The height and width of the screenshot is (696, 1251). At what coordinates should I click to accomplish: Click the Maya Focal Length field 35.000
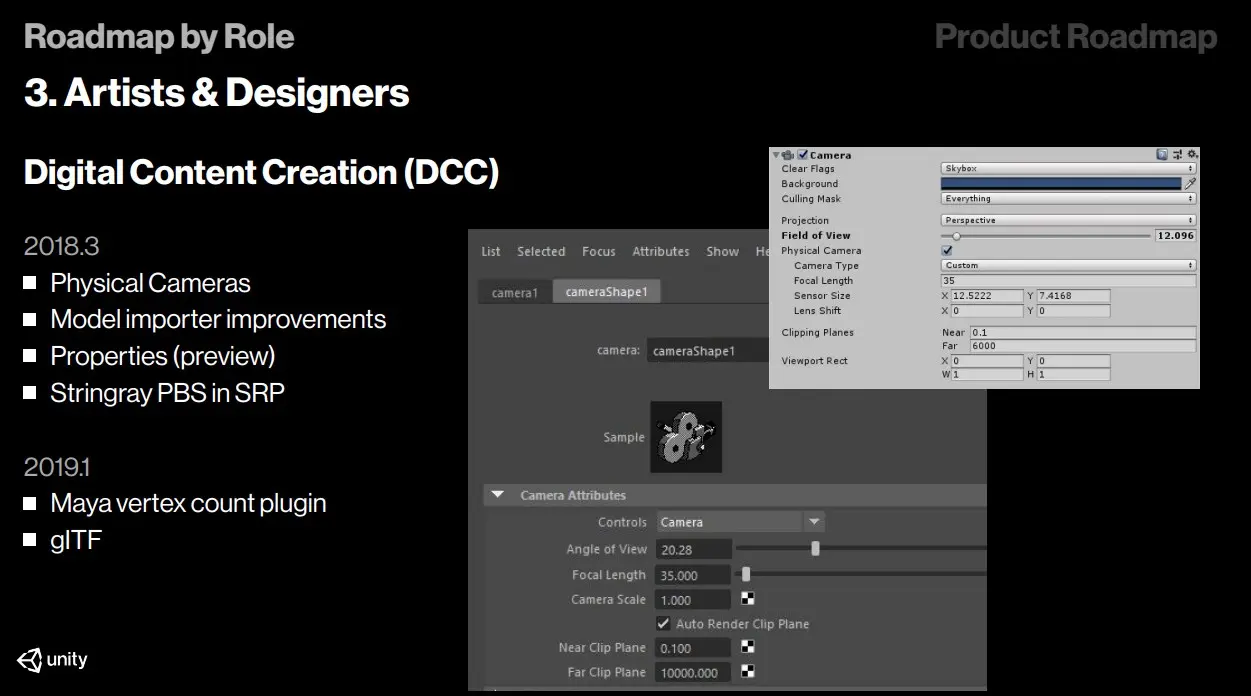pyautogui.click(x=693, y=575)
